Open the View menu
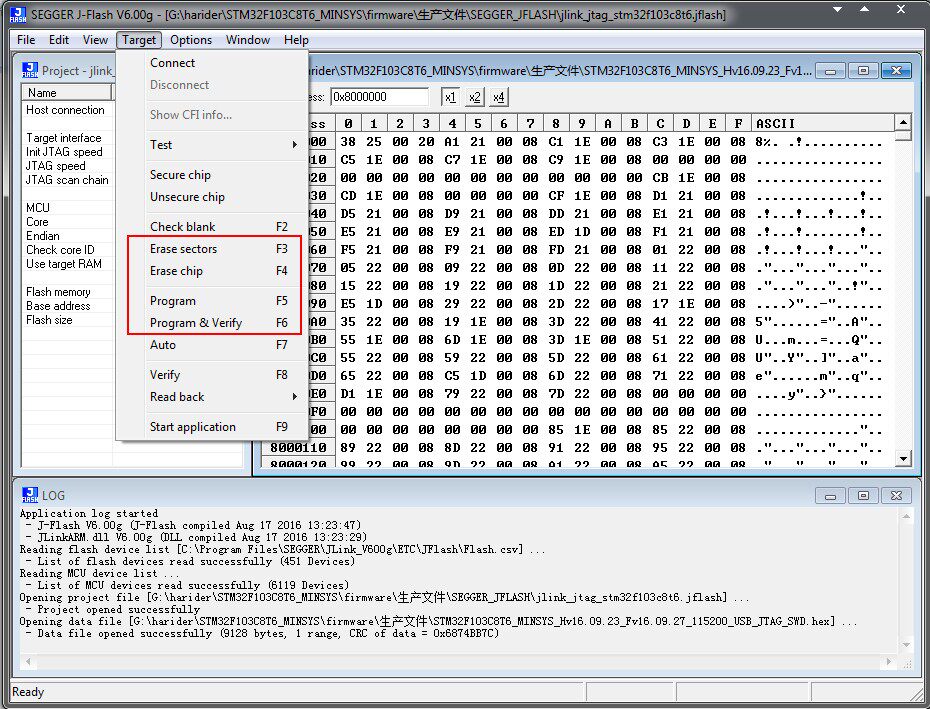The image size is (930, 709). pyautogui.click(x=95, y=40)
